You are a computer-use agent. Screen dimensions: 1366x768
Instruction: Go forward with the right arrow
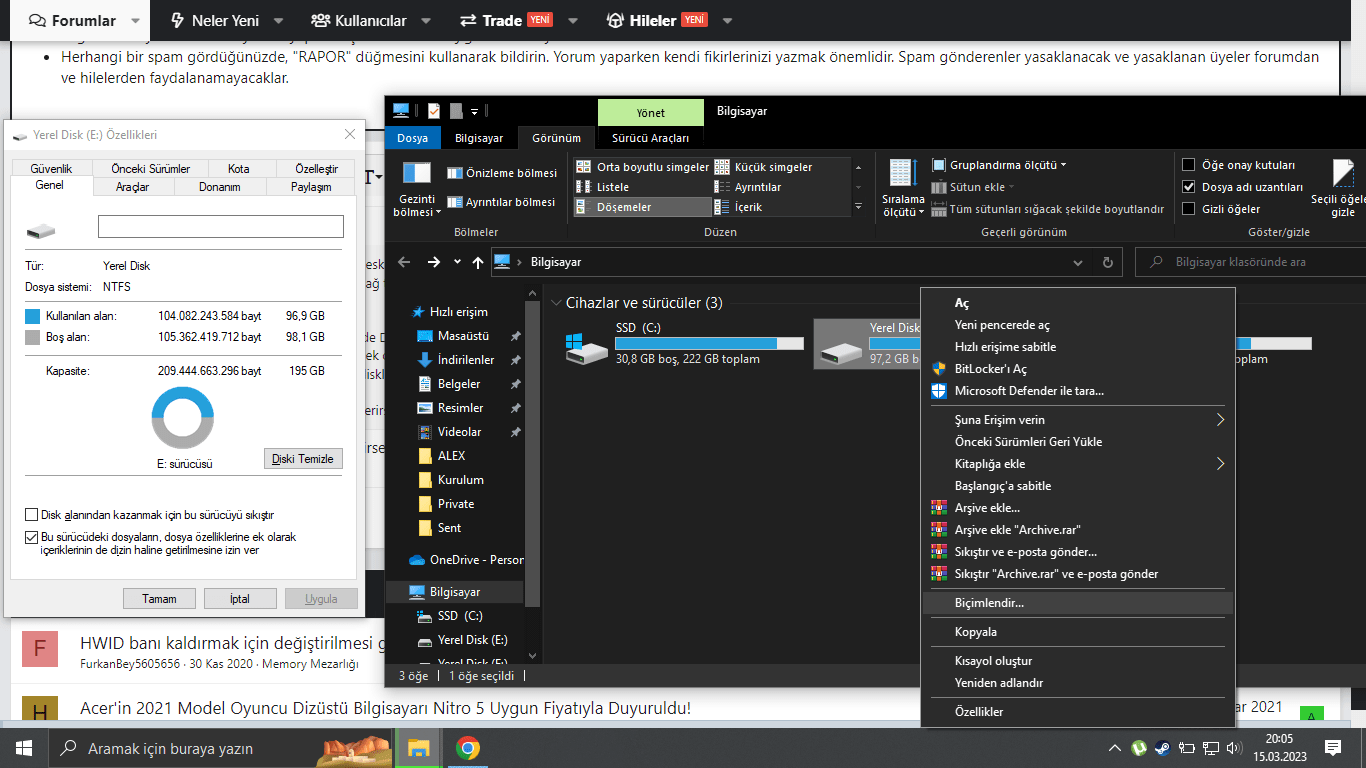pyautogui.click(x=434, y=262)
